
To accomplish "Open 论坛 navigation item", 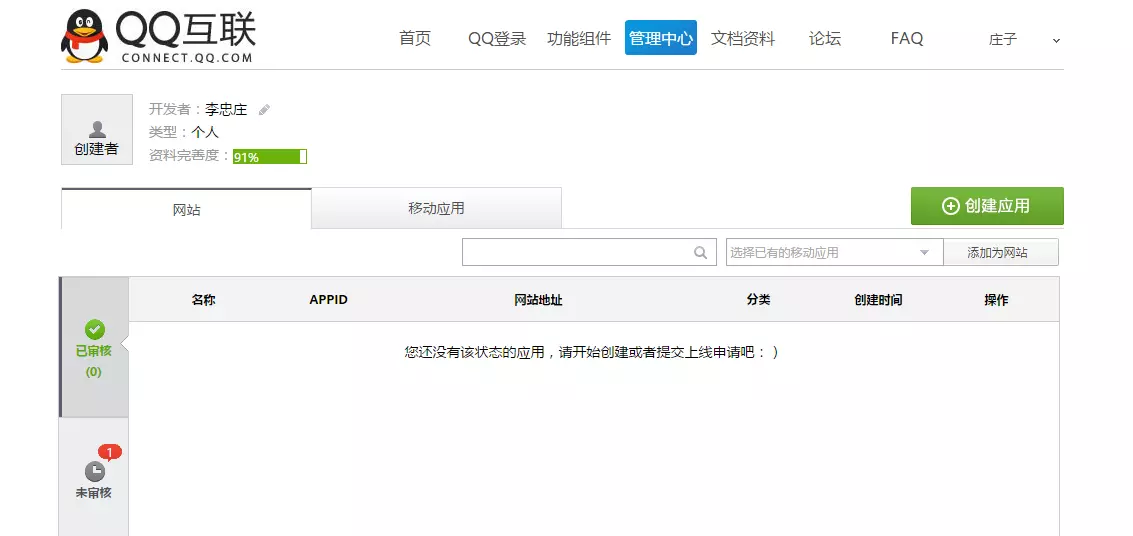I will click(824, 38).
